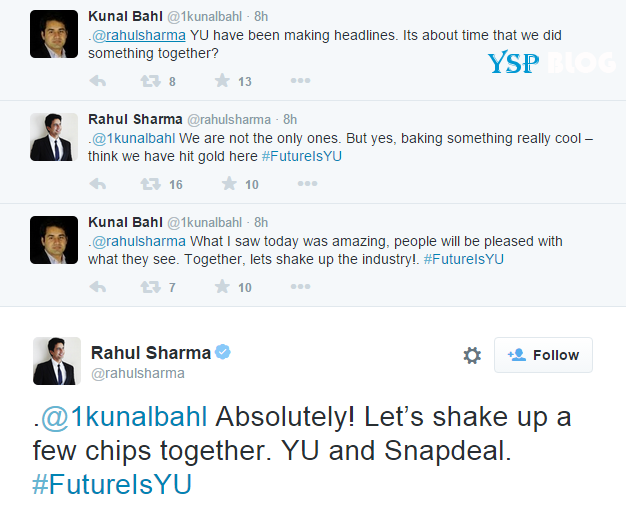Screen dimensions: 626x507
Task: Follow Rahul Sharma
Action: coord(543,355)
